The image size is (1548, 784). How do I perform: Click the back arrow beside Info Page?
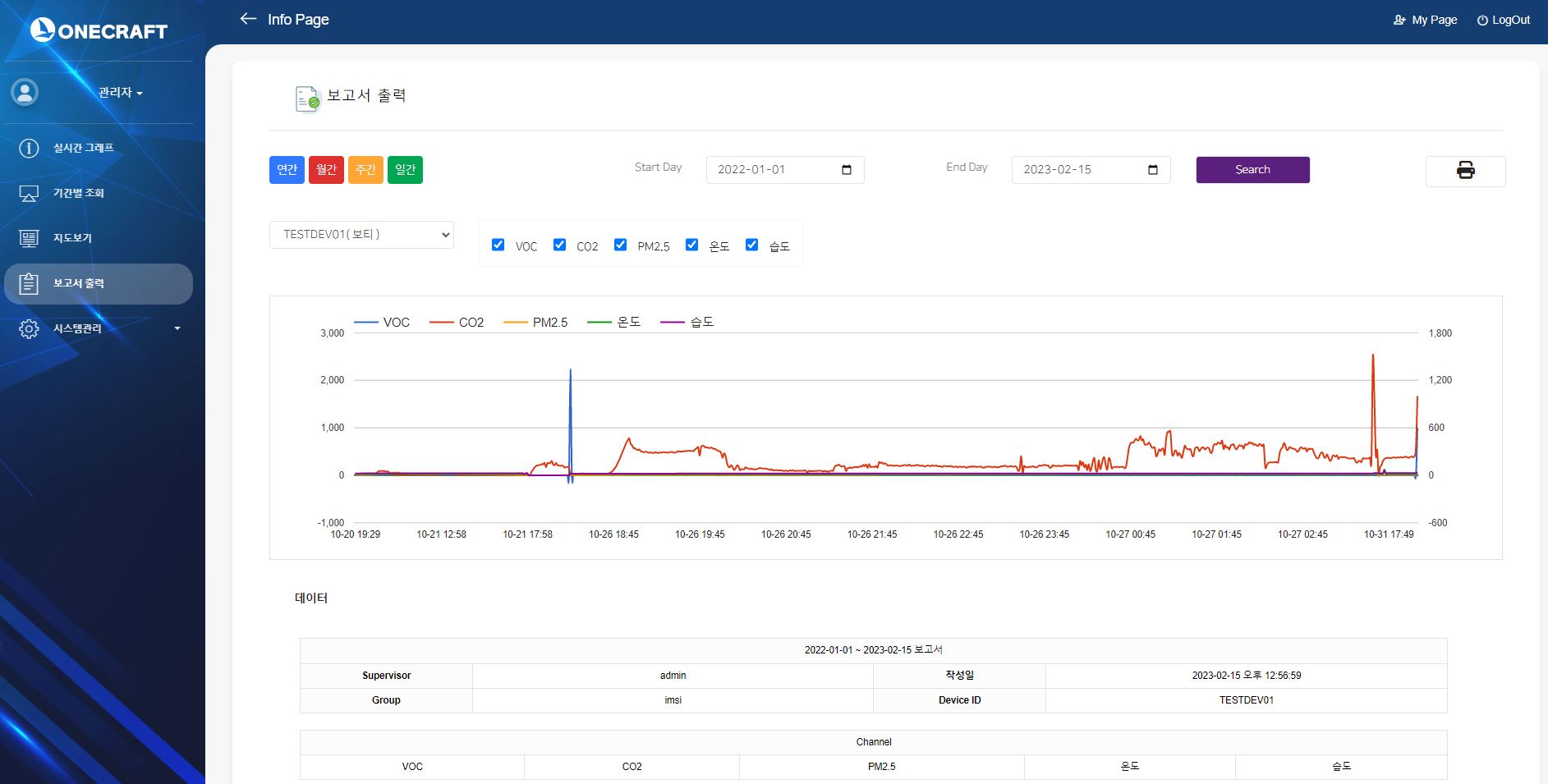click(248, 19)
